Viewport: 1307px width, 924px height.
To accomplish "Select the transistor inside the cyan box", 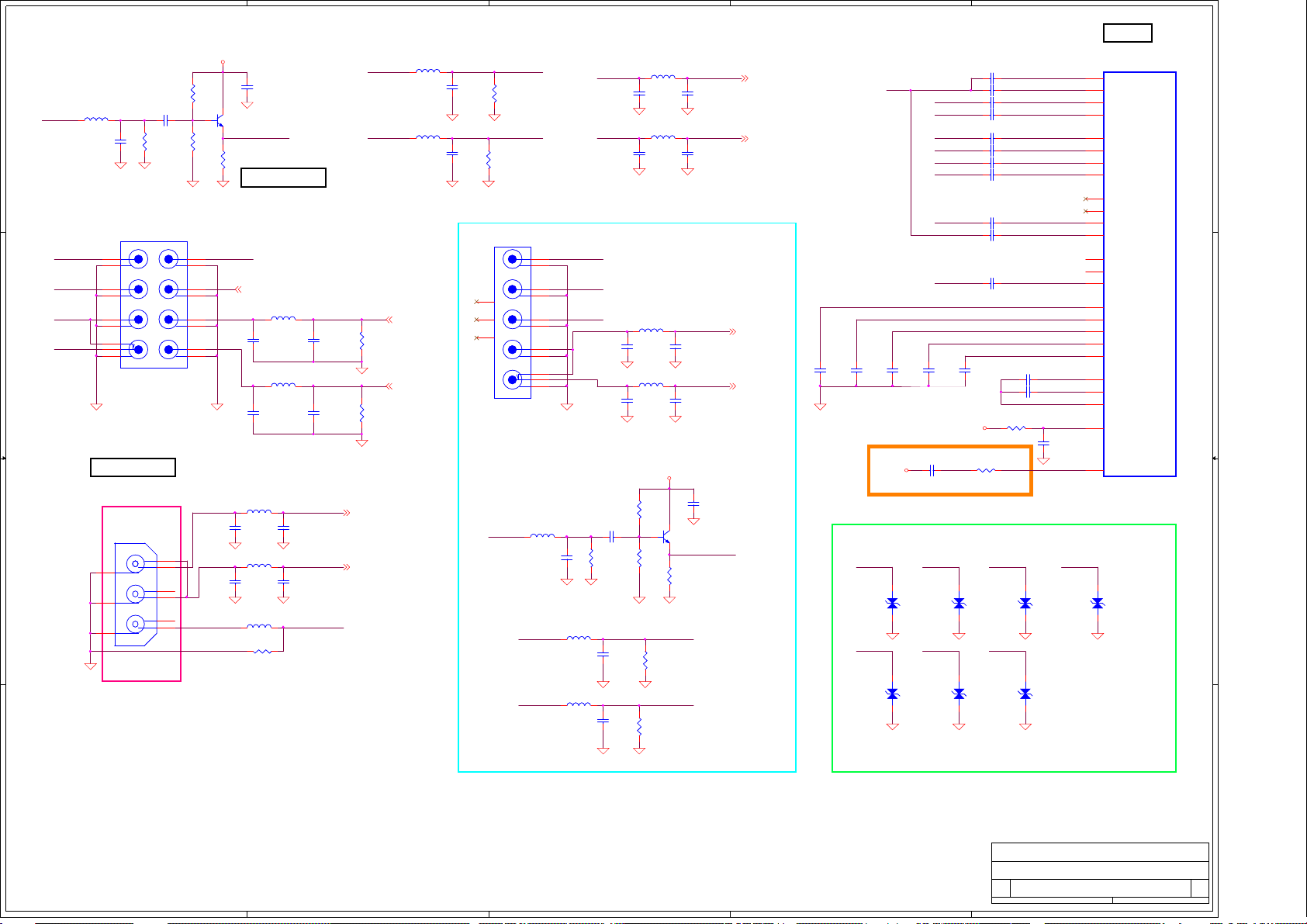I will (666, 538).
